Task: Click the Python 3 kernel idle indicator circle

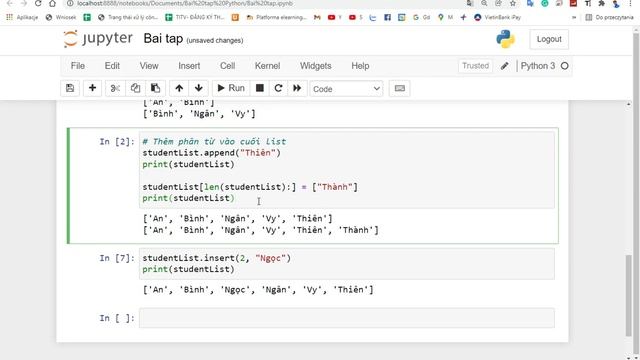Action: (564, 66)
